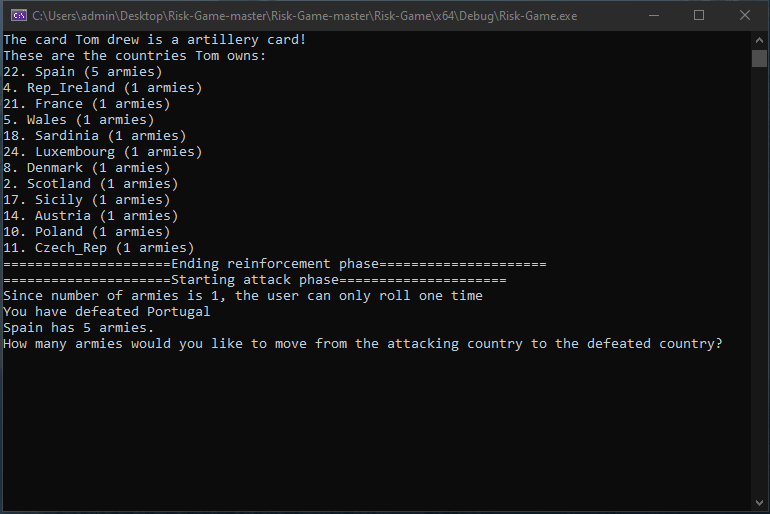Click the "4. Rep_Ireland" country line
The image size is (770, 514).
(103, 88)
